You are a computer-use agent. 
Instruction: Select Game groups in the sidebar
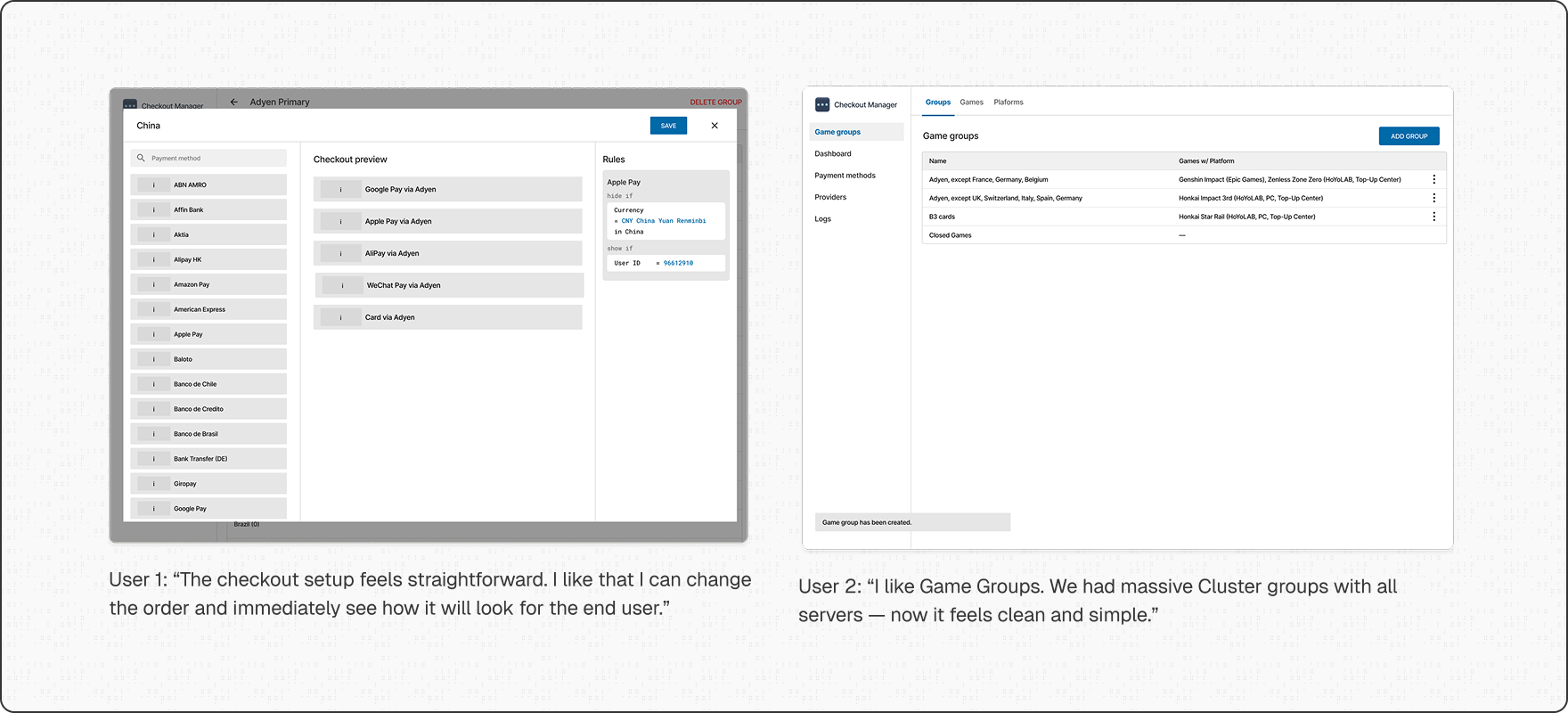tap(856, 132)
